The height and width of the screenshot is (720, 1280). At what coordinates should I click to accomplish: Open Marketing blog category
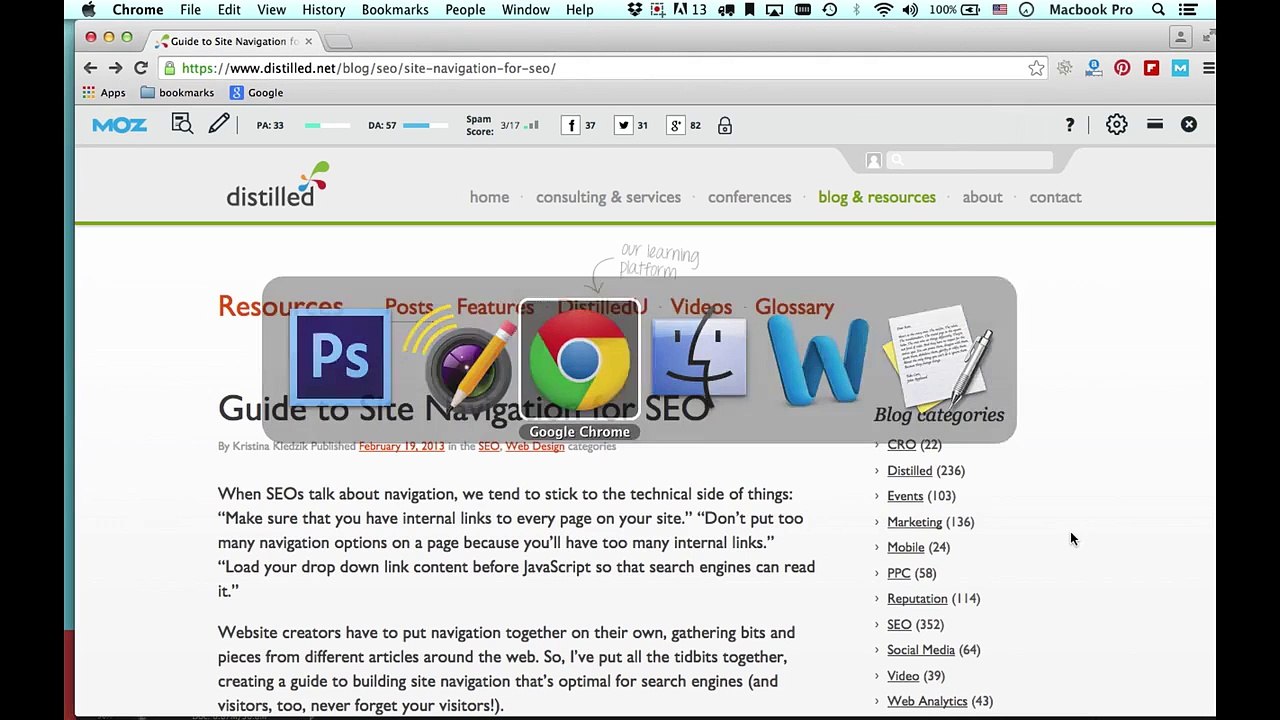(914, 522)
